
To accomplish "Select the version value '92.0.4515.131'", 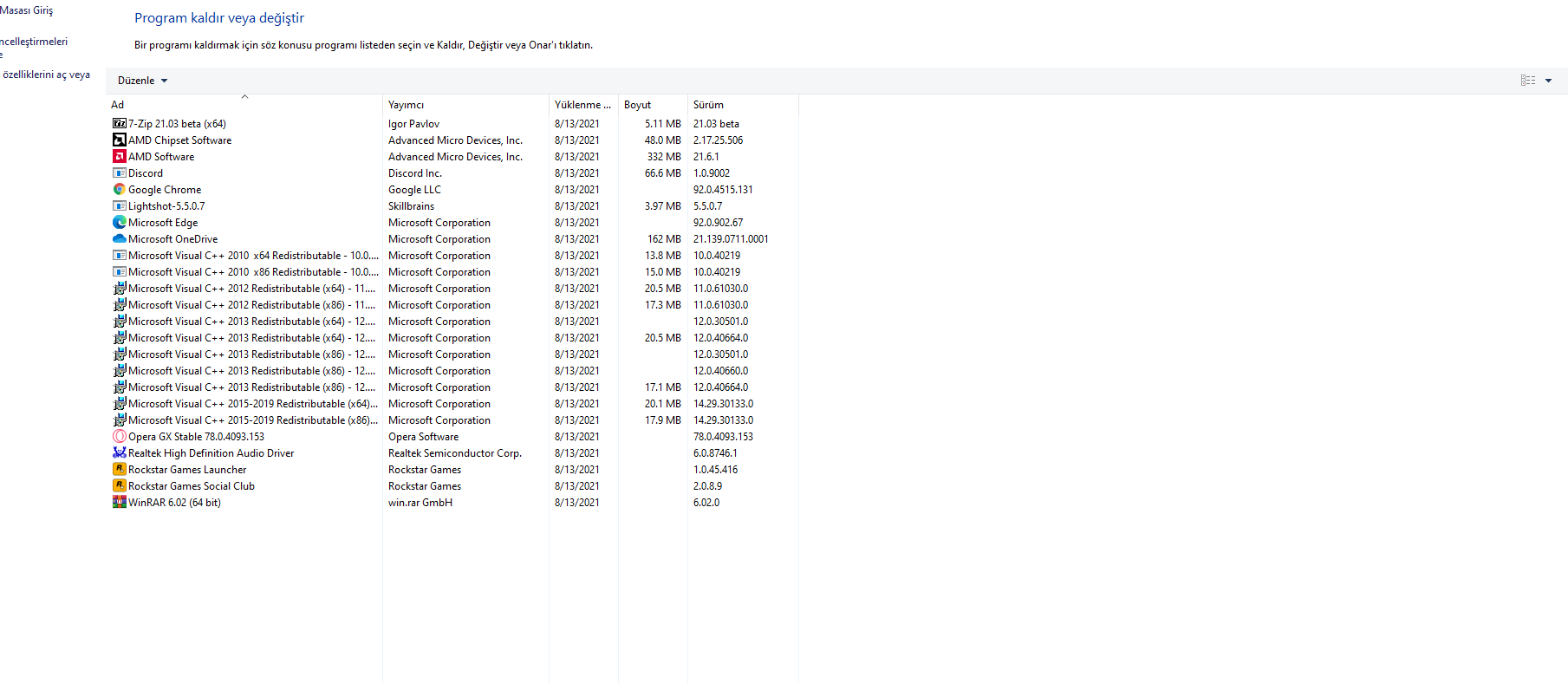I will click(723, 190).
